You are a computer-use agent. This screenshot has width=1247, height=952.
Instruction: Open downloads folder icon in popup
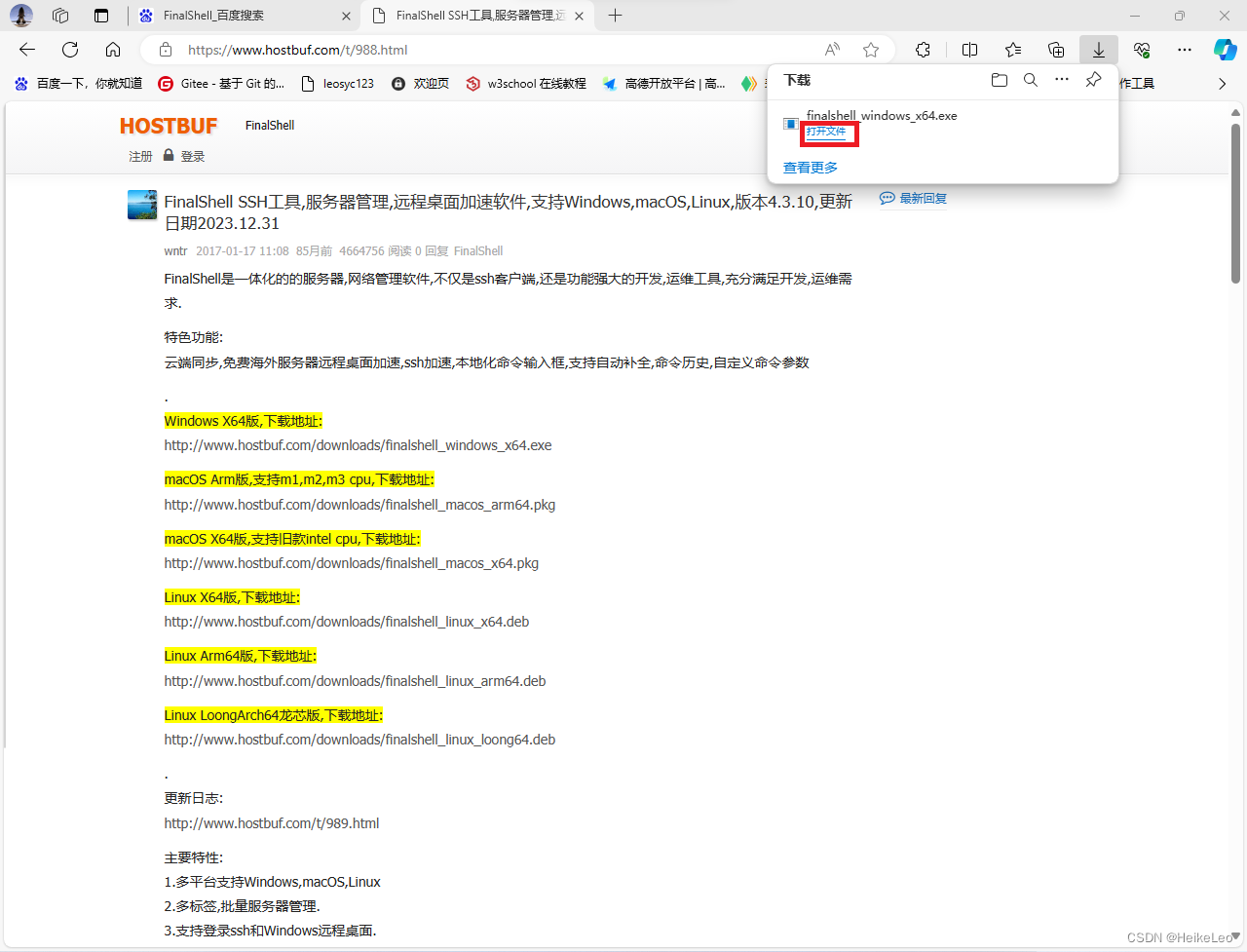click(x=1000, y=80)
